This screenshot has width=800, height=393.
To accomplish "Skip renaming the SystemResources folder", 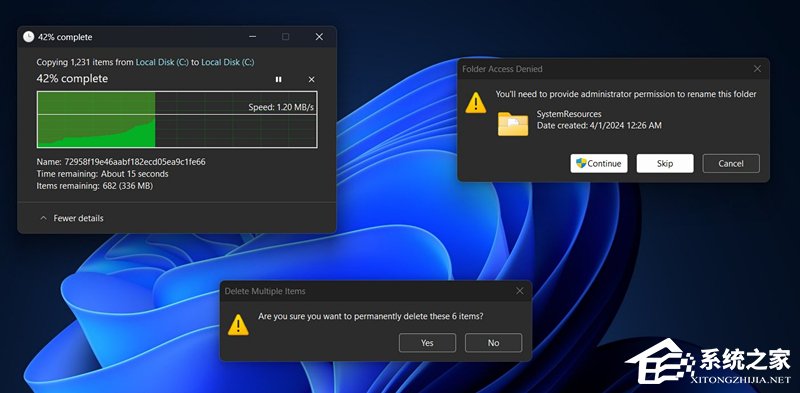I will (665, 163).
